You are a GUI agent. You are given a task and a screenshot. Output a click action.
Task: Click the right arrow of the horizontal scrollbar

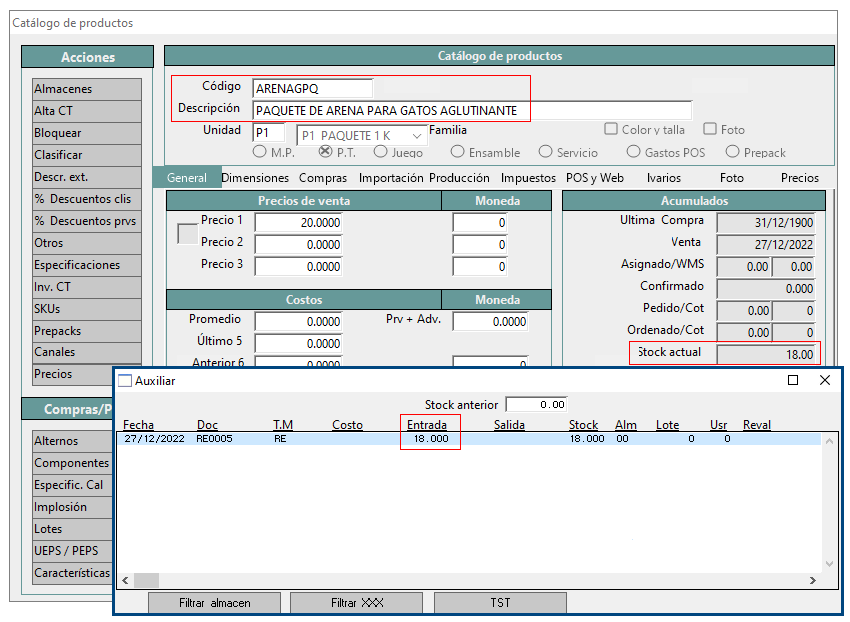pos(813,581)
